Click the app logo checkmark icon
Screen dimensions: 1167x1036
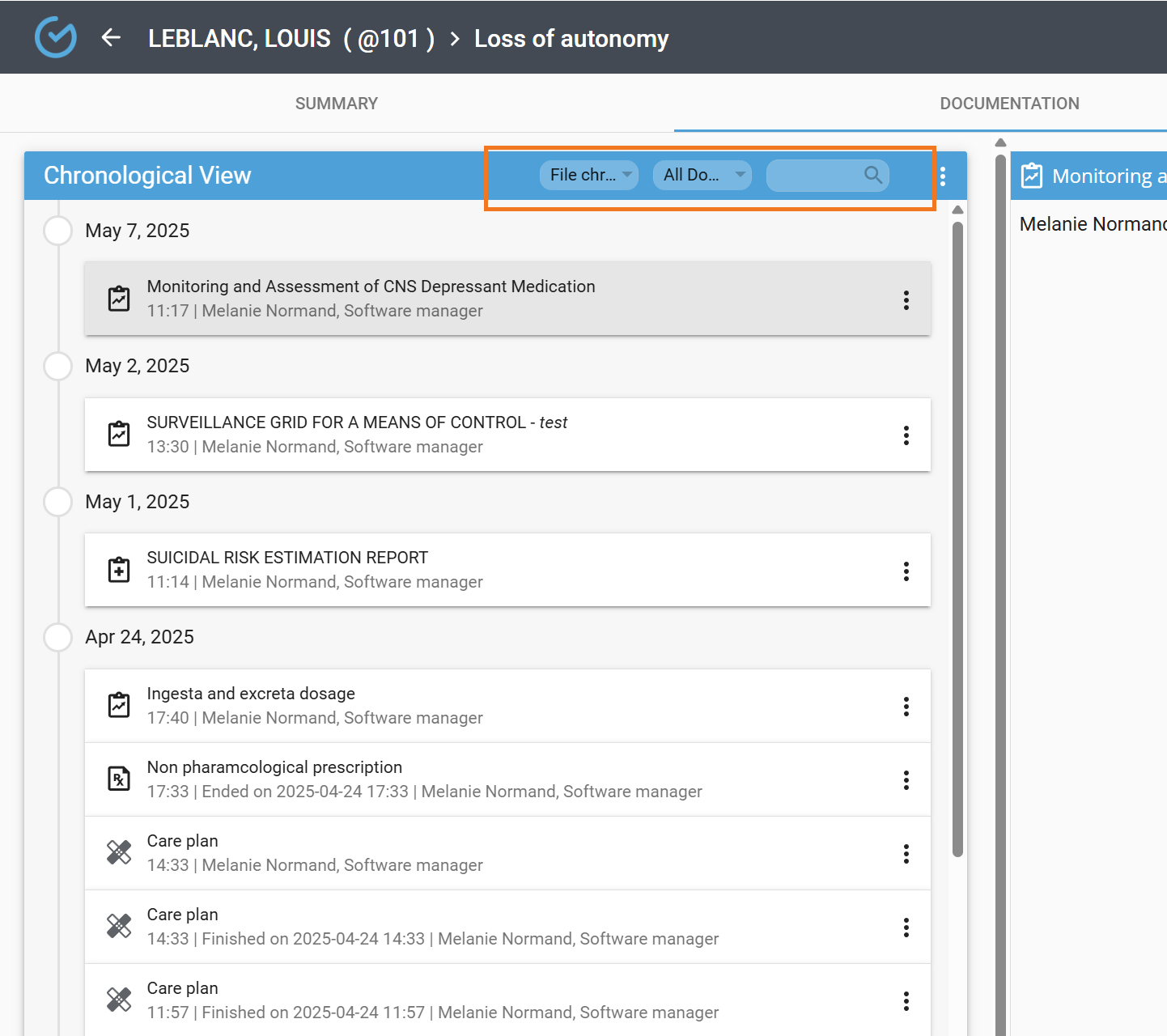pos(56,37)
